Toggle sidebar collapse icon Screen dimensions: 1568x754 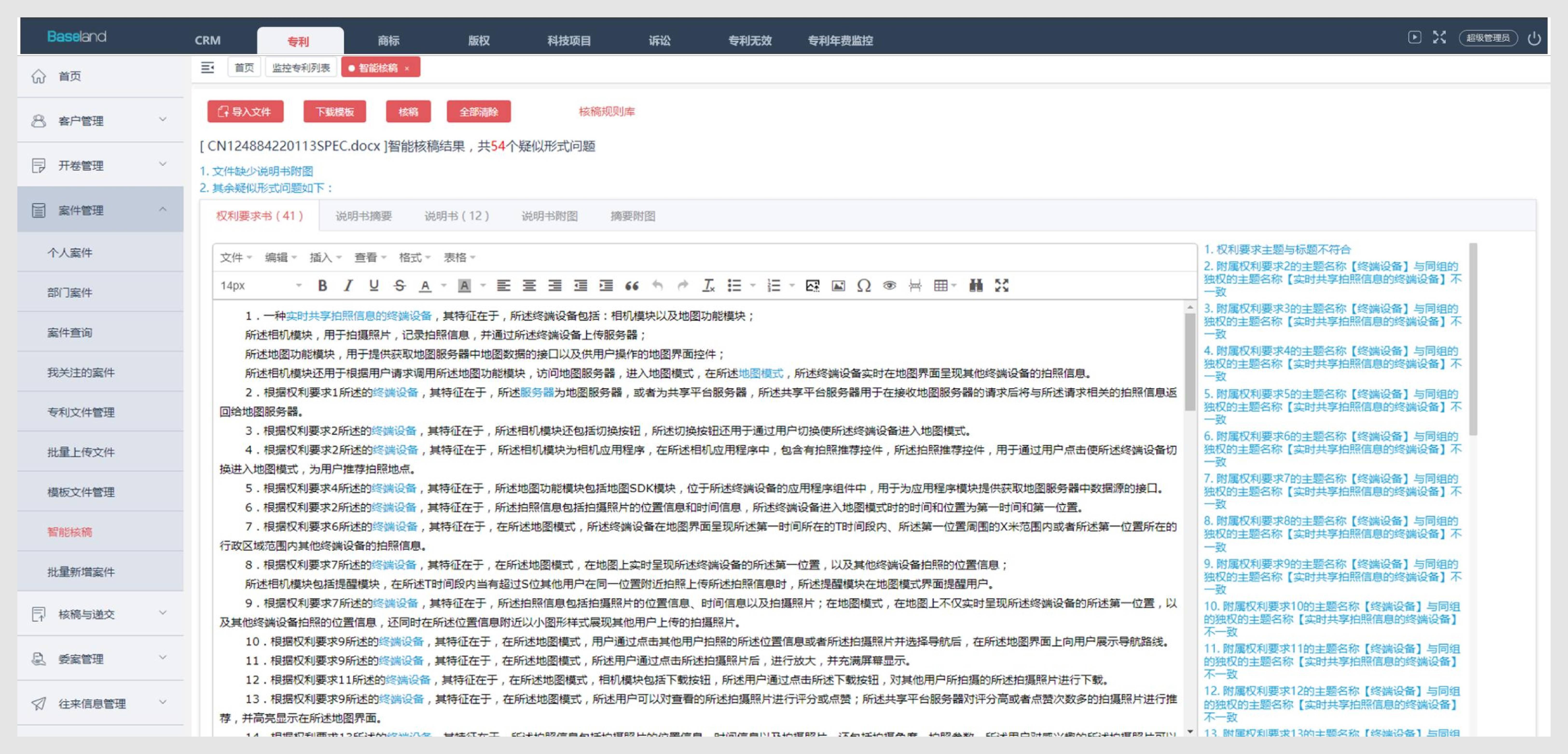pyautogui.click(x=207, y=68)
